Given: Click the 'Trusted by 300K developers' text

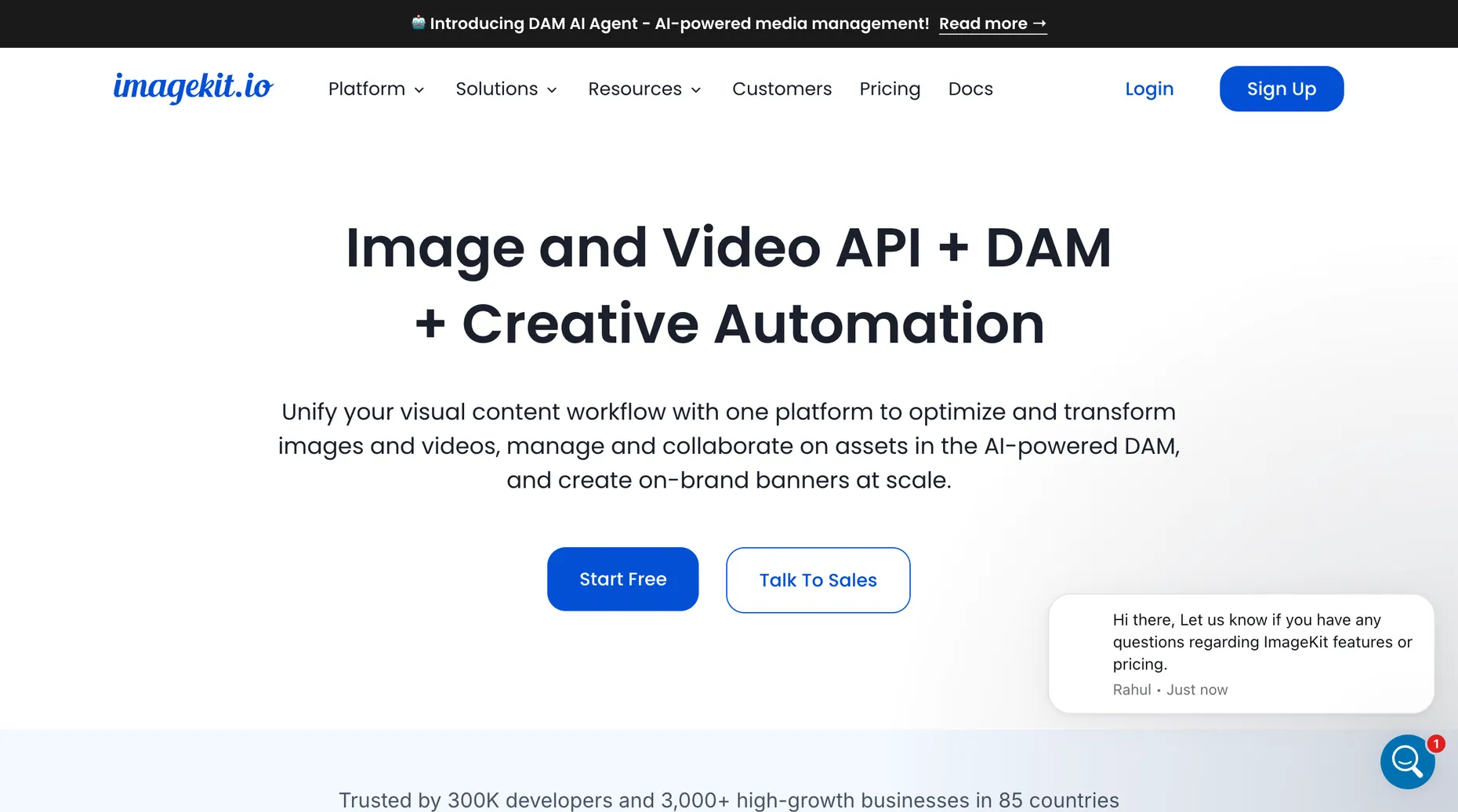Looking at the screenshot, I should click(729, 800).
